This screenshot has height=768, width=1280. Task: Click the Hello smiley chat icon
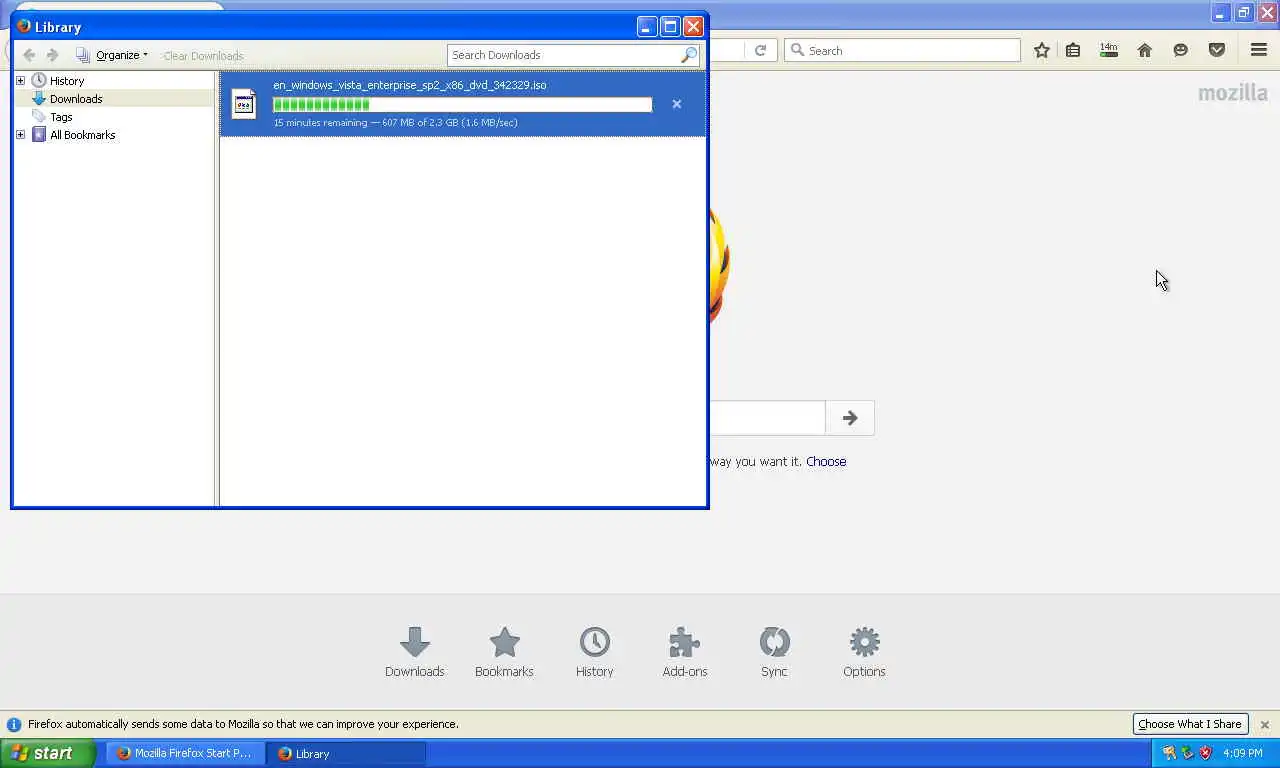click(1181, 50)
